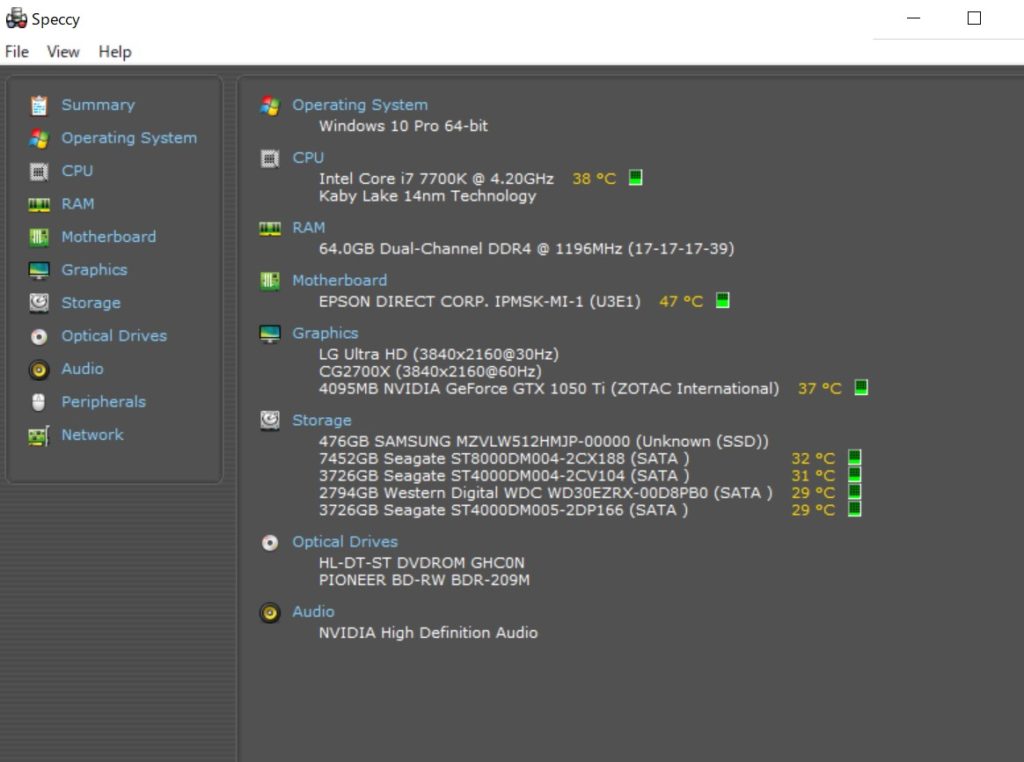Click the GTX 1050 Ti temperature indicator

click(861, 388)
